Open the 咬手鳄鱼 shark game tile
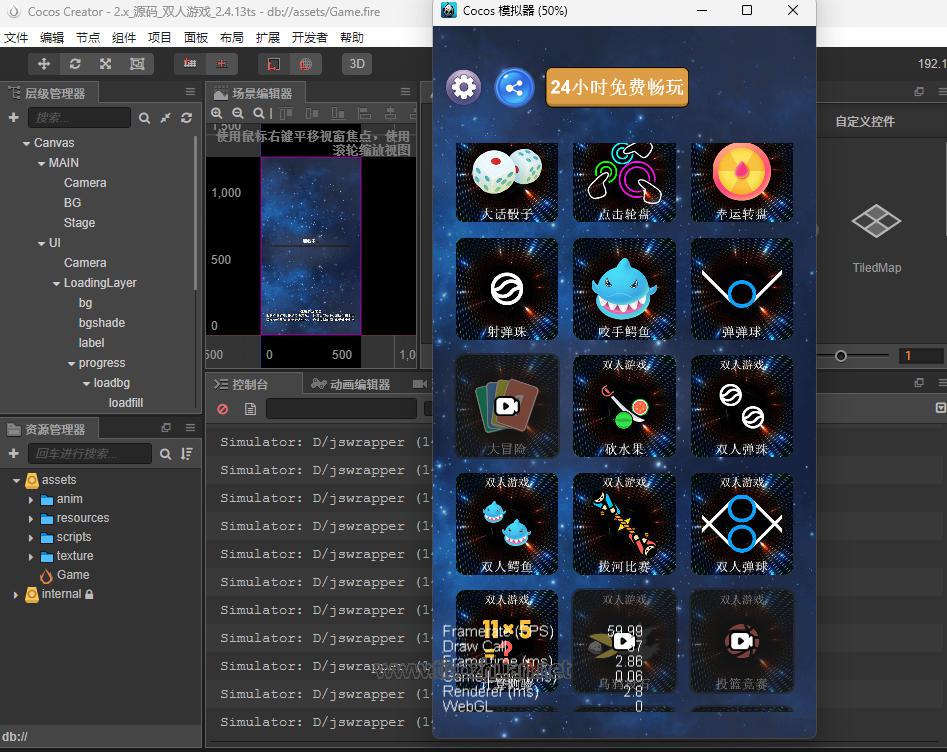Screen dimensions: 947x752 (x=624, y=290)
